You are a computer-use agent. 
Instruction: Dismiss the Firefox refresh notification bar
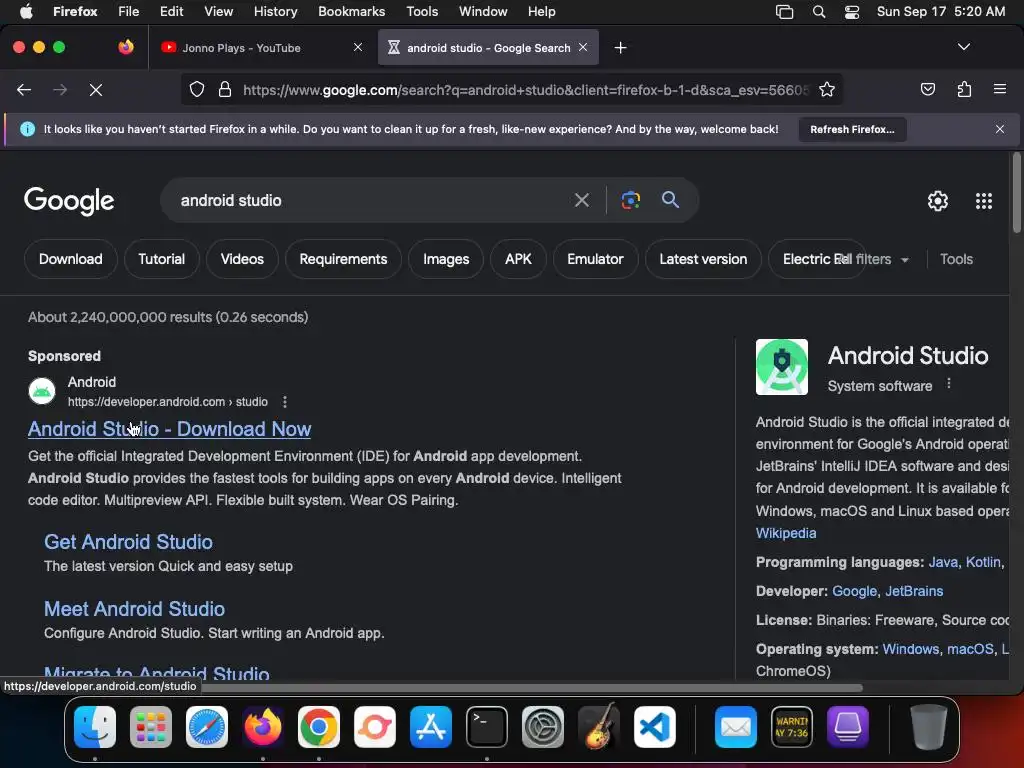(x=999, y=129)
